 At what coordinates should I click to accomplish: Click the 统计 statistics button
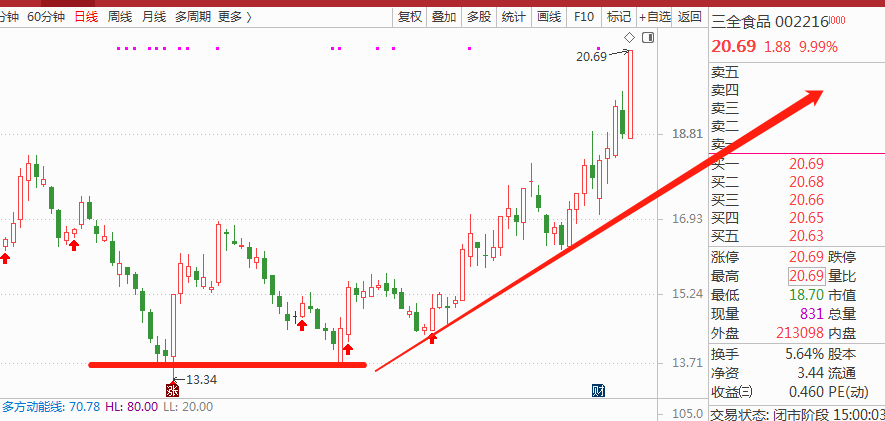[x=514, y=17]
